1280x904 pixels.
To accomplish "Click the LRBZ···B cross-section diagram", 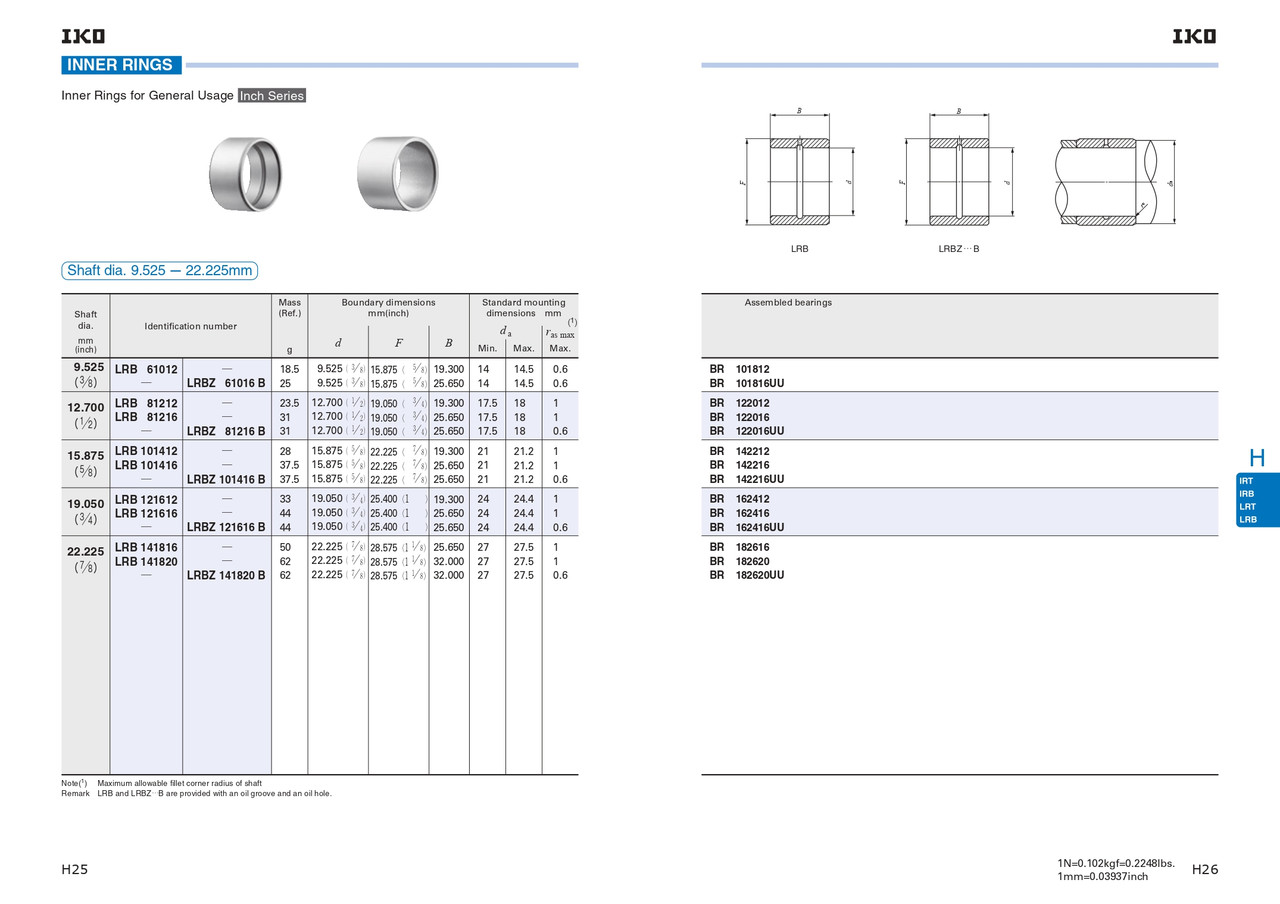I will [x=959, y=169].
